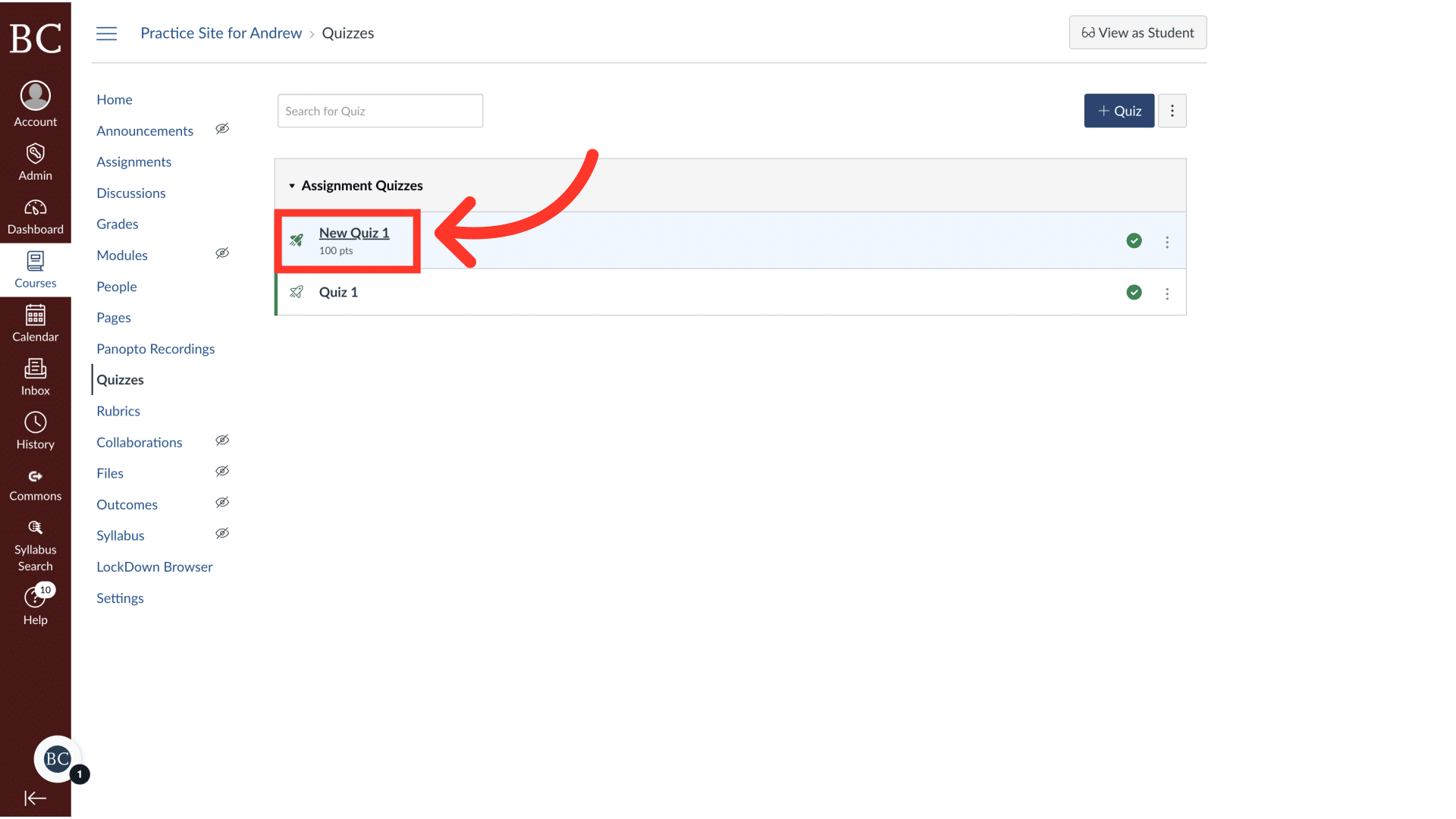Open the Admin panel icon
The image size is (1456, 819).
[35, 160]
